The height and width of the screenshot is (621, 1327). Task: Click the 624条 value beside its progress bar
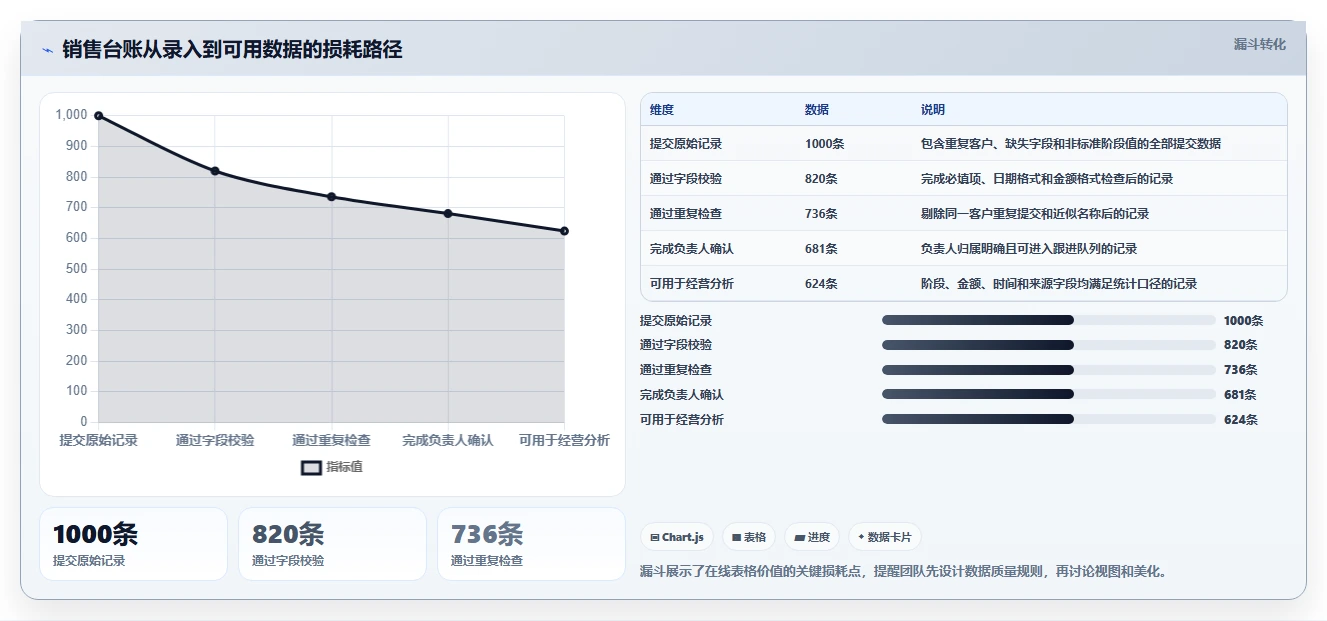click(1240, 420)
